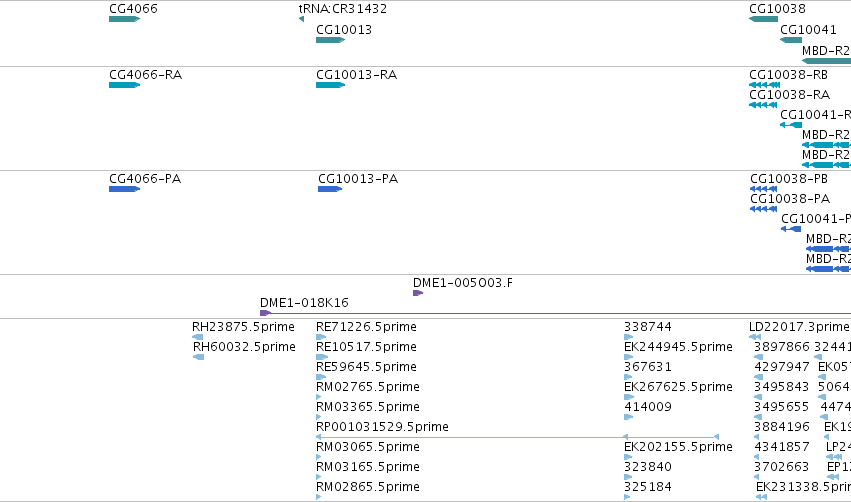Click the RE10517.5prime EST label
Image resolution: width=851 pixels, height=502 pixels.
coord(366,347)
